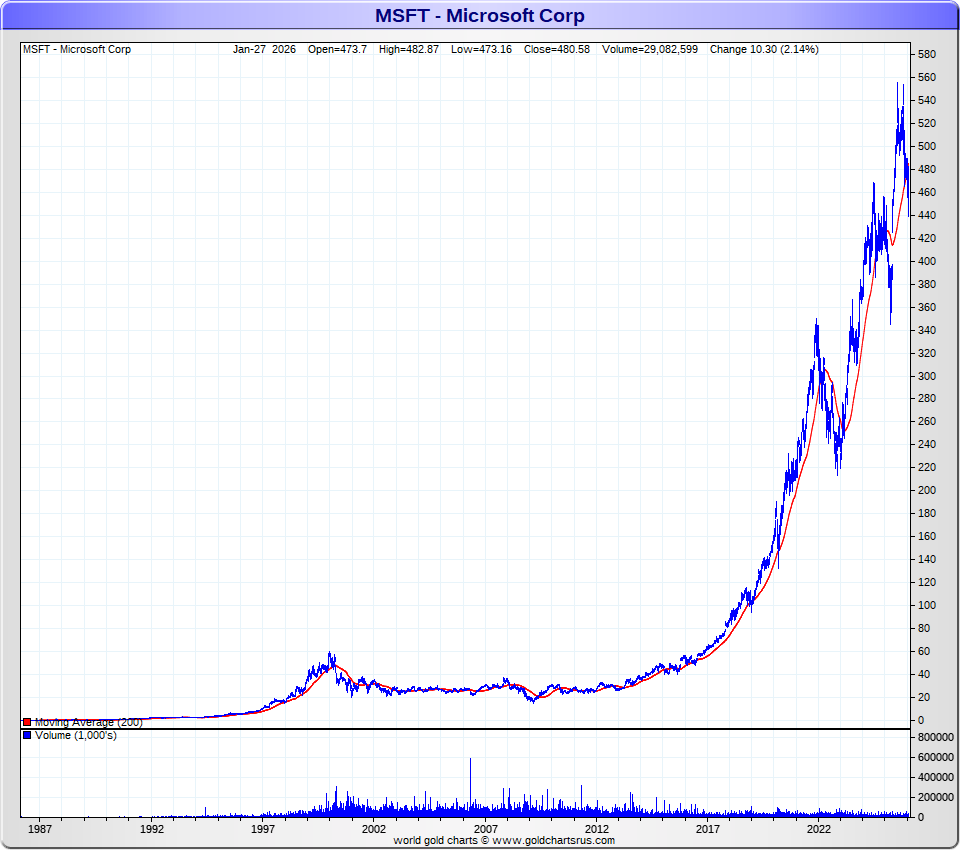Viewport: 960px width, 850px height.
Task: Click the Low=473.16 readout
Action: (x=481, y=49)
